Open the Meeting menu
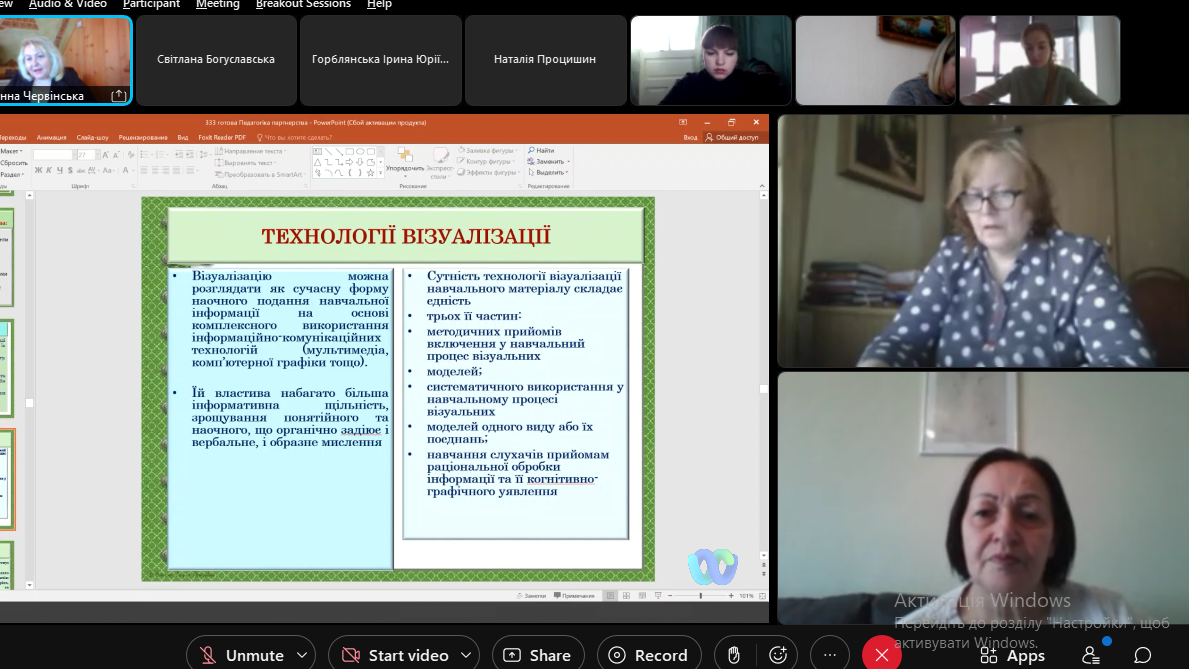The width and height of the screenshot is (1189, 669). (x=217, y=4)
